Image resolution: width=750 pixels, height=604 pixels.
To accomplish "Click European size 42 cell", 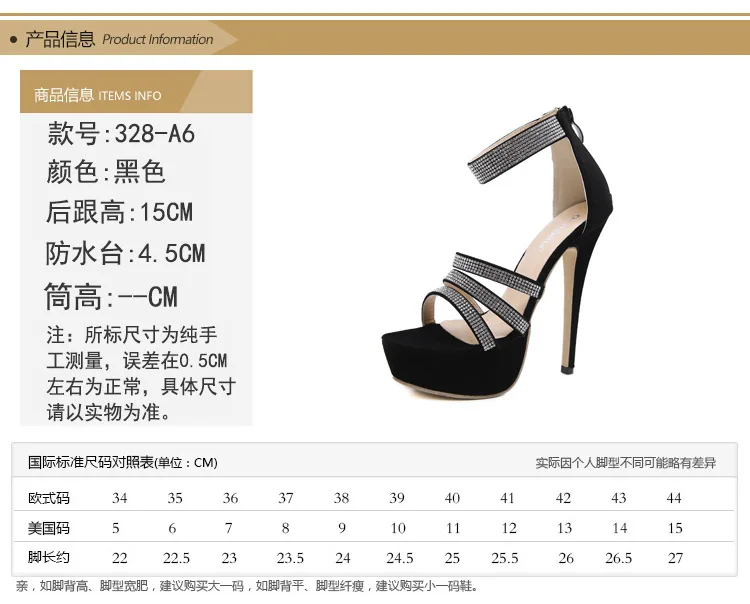I will [x=563, y=498].
